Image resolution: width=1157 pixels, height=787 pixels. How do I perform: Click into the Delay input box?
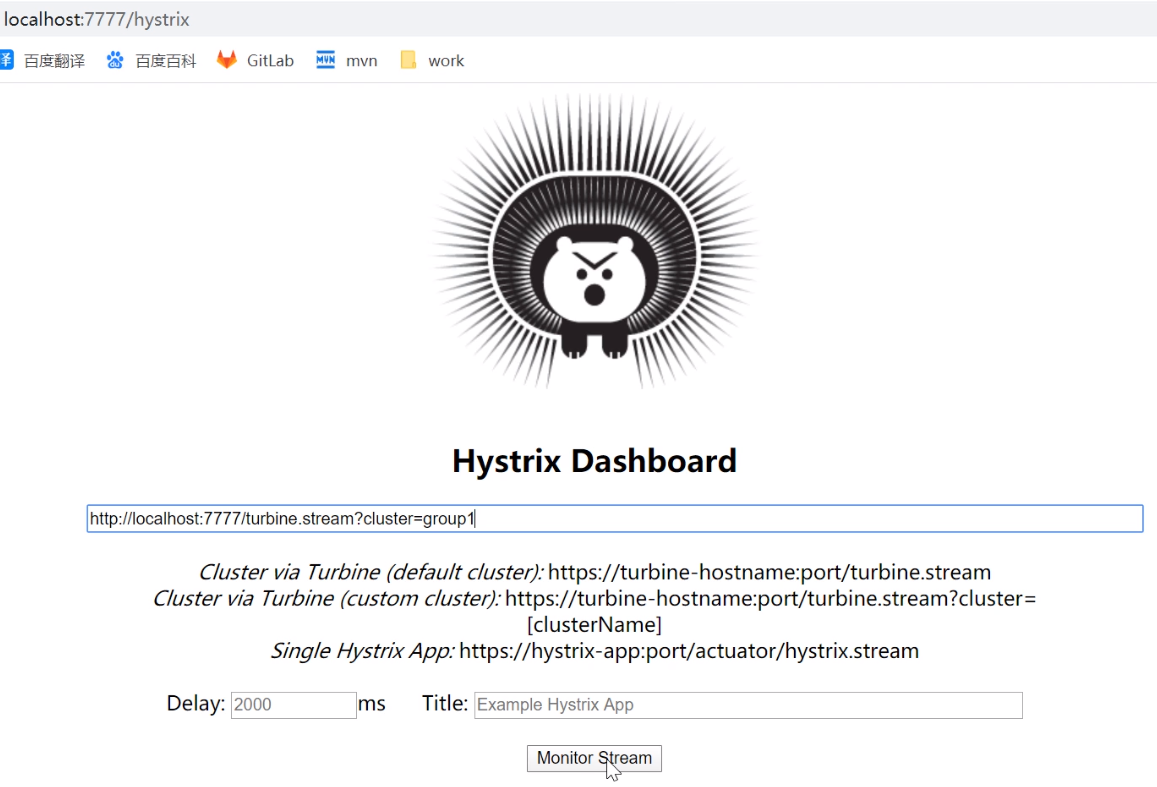pyautogui.click(x=293, y=704)
